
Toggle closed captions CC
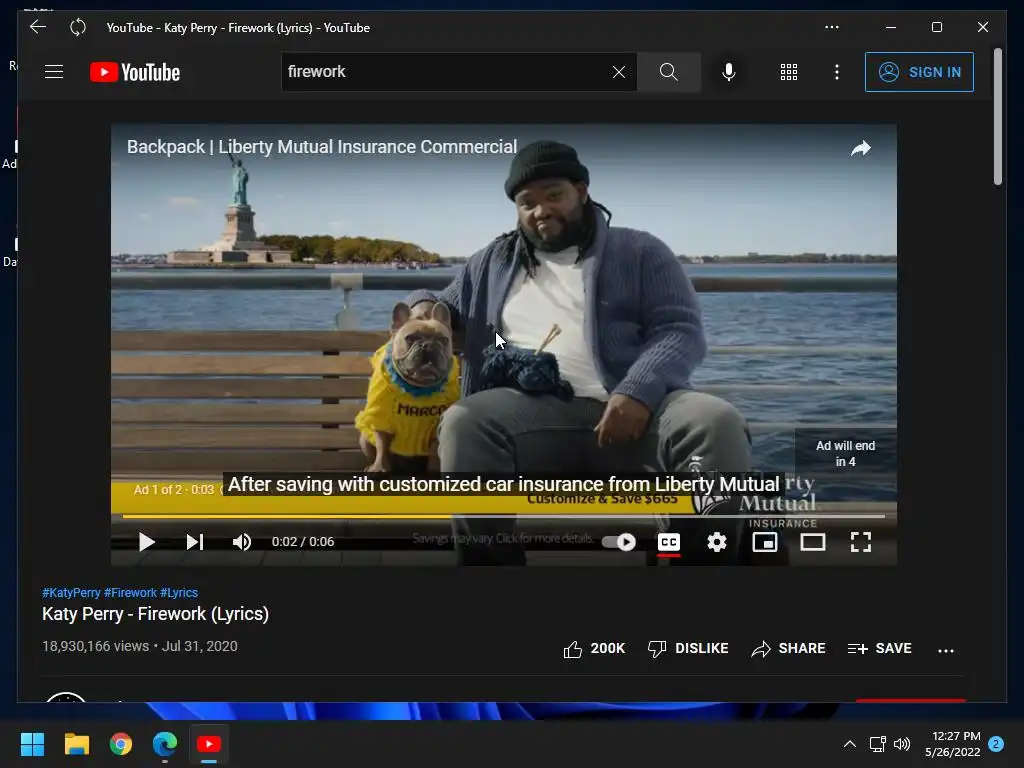pyautogui.click(x=669, y=542)
